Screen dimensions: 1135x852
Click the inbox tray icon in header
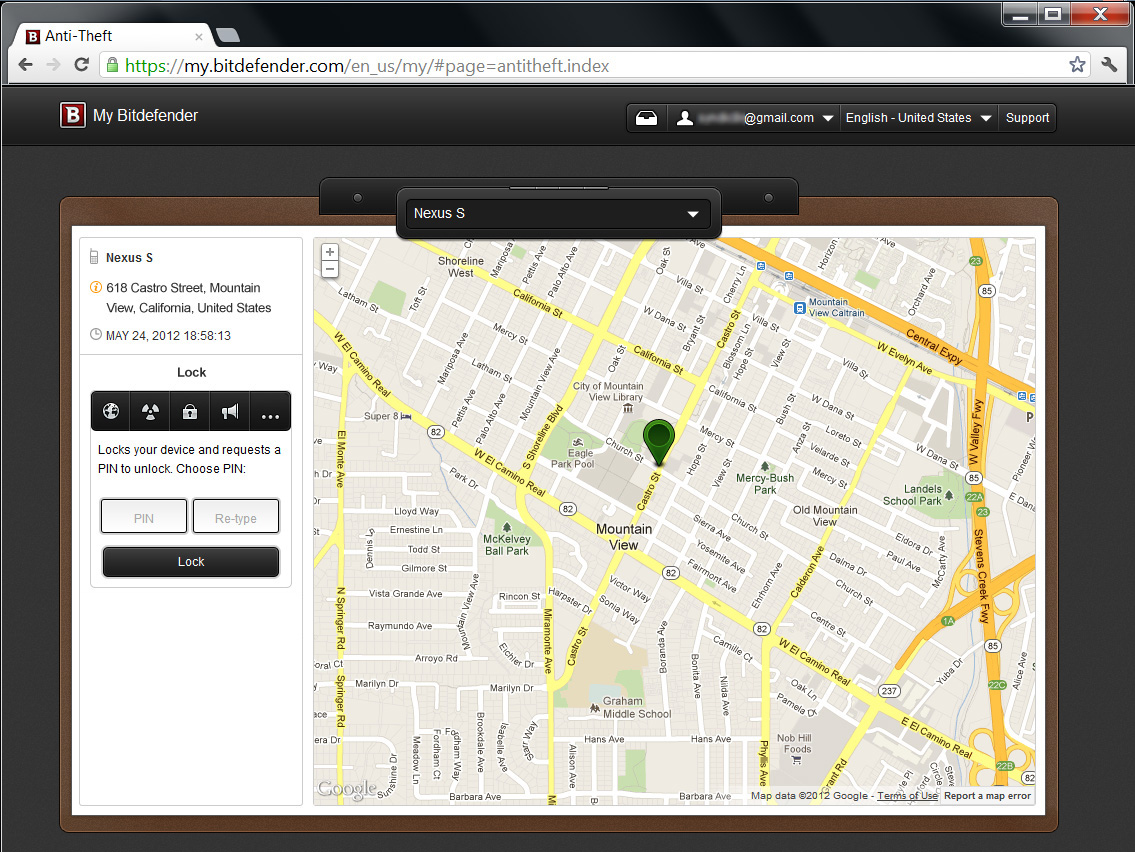pos(646,118)
